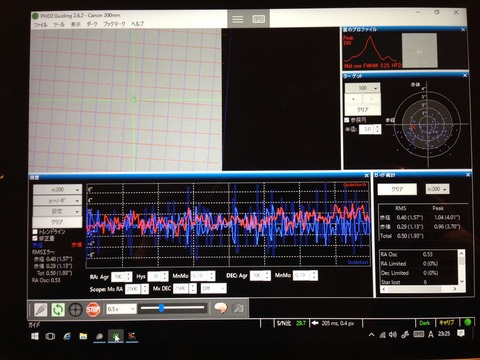Click the gamma slider handle
The image size is (480, 360).
161,308
